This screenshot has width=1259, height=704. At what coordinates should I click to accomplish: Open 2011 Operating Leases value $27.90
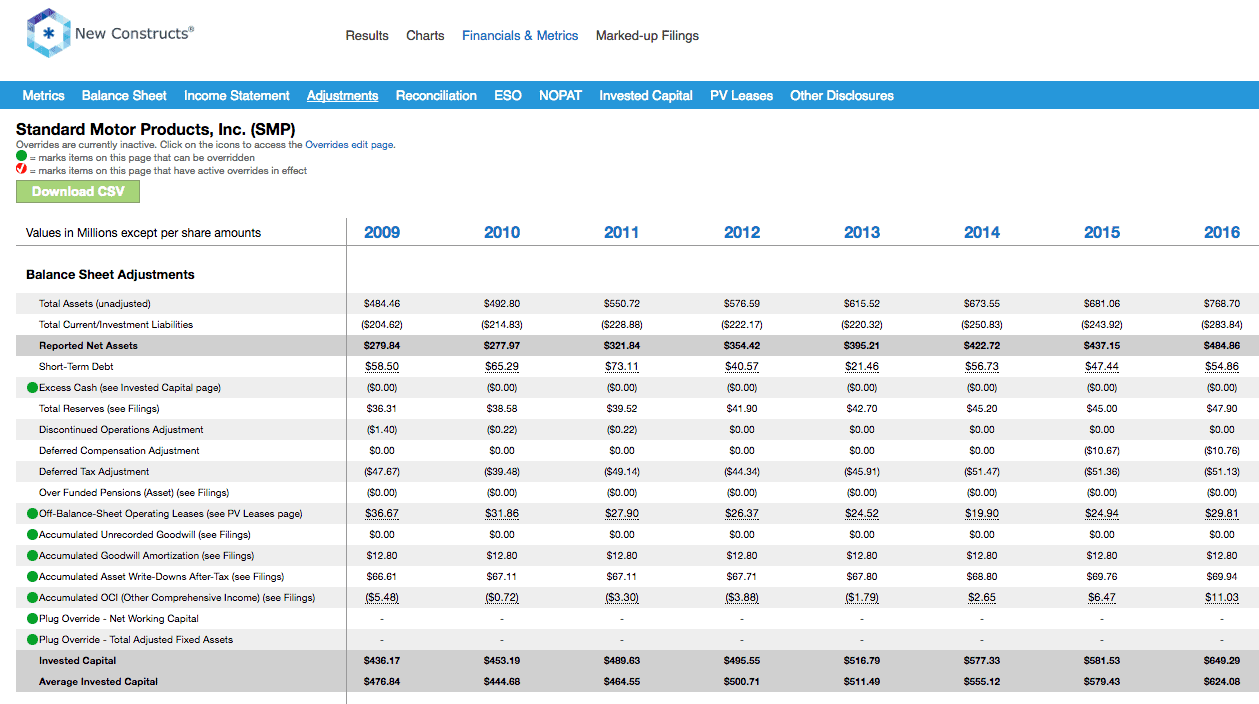tap(622, 514)
